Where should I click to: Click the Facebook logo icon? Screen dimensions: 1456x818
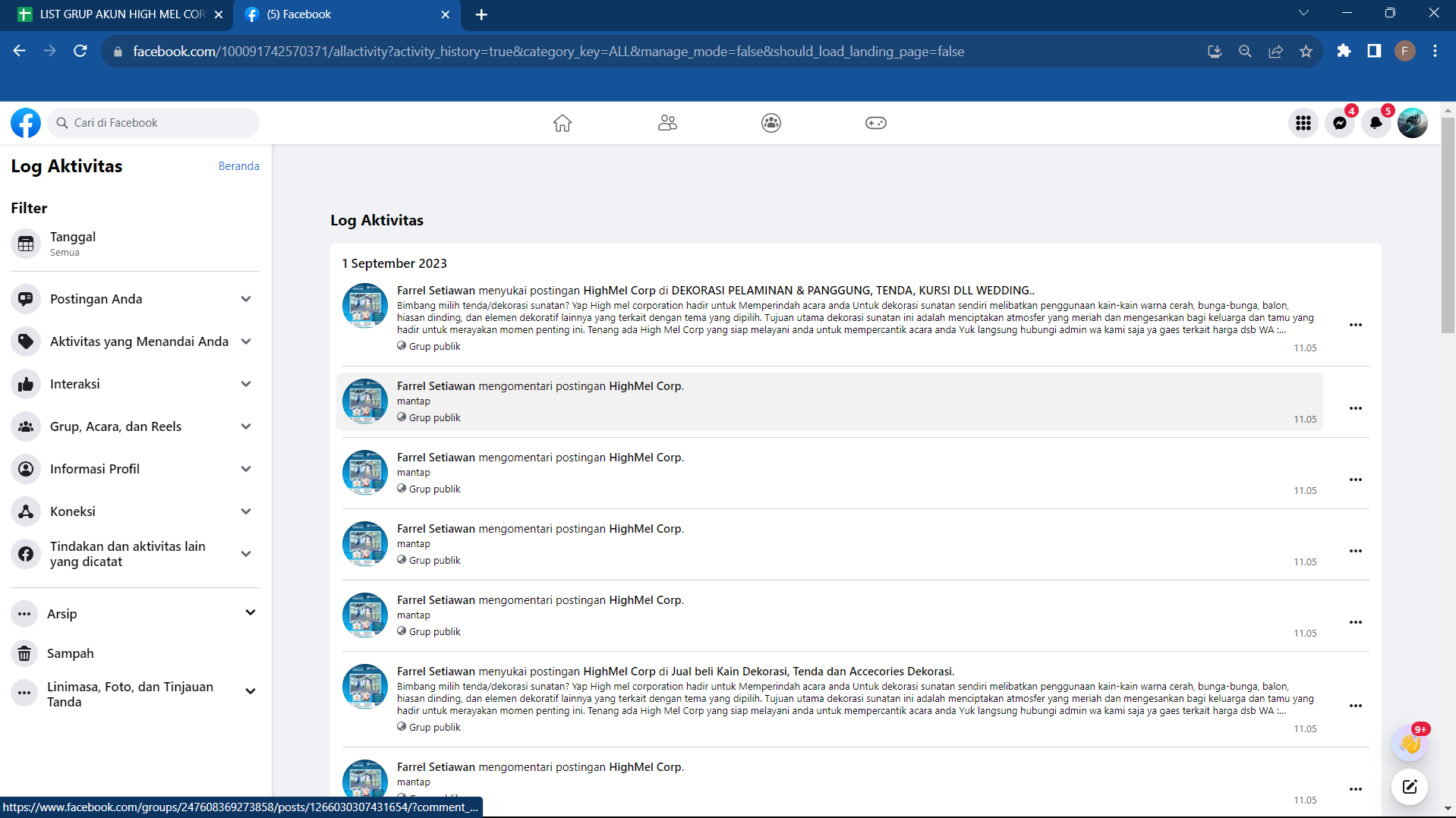(26, 123)
